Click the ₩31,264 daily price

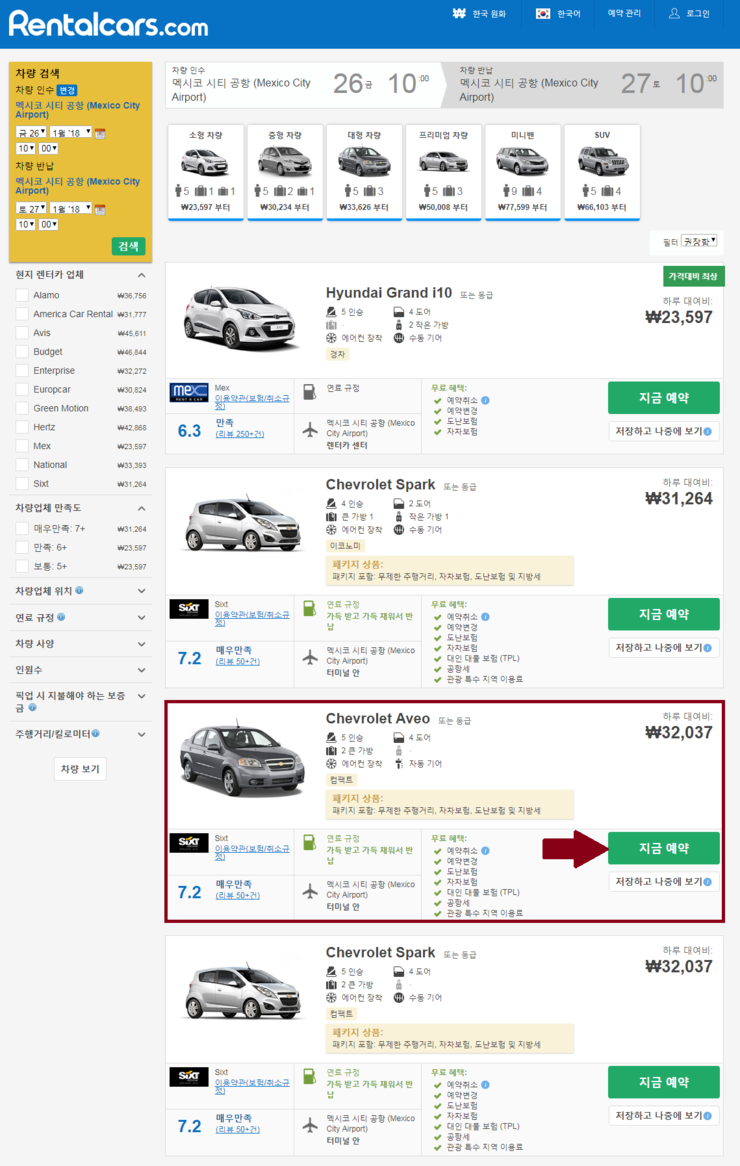(x=678, y=499)
